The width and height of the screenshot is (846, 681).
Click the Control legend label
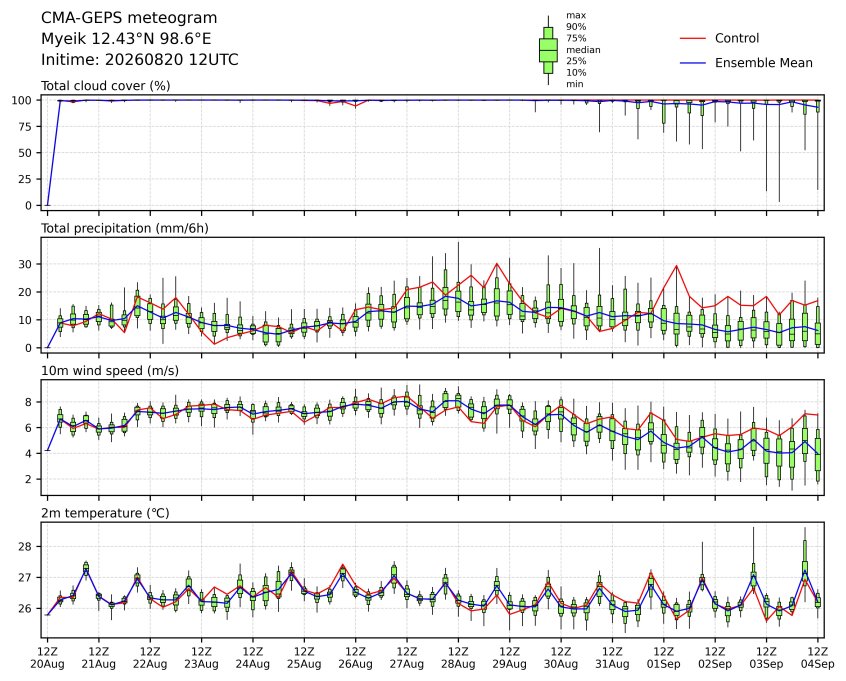tap(736, 38)
